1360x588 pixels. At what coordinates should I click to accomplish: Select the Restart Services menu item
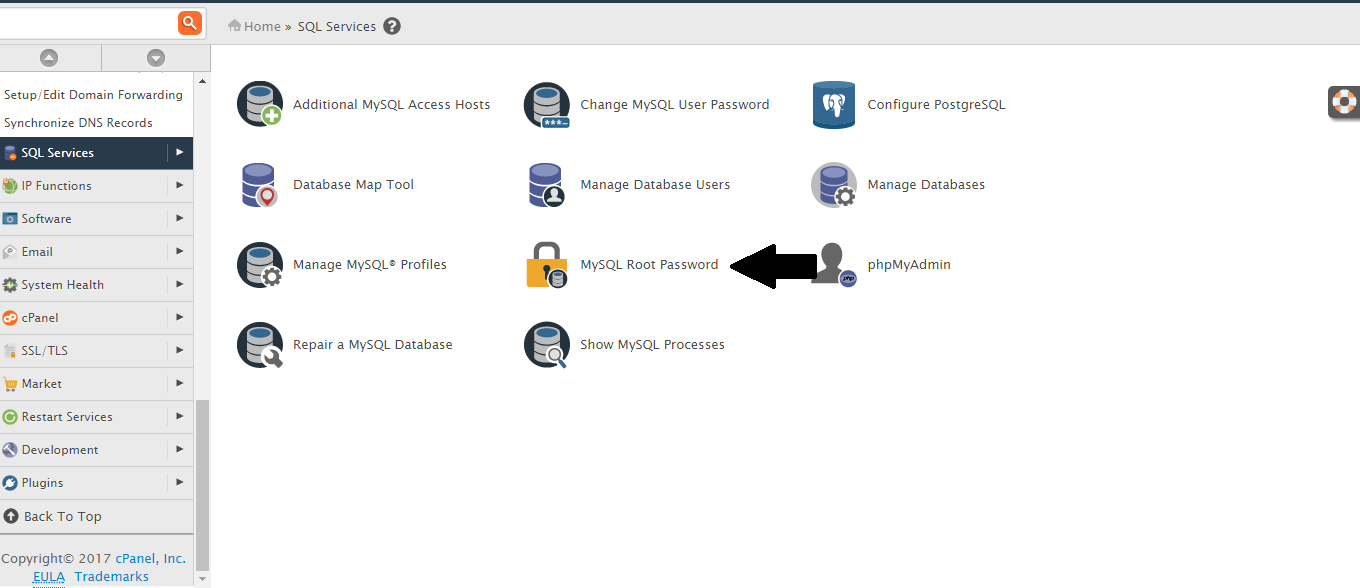[84, 416]
